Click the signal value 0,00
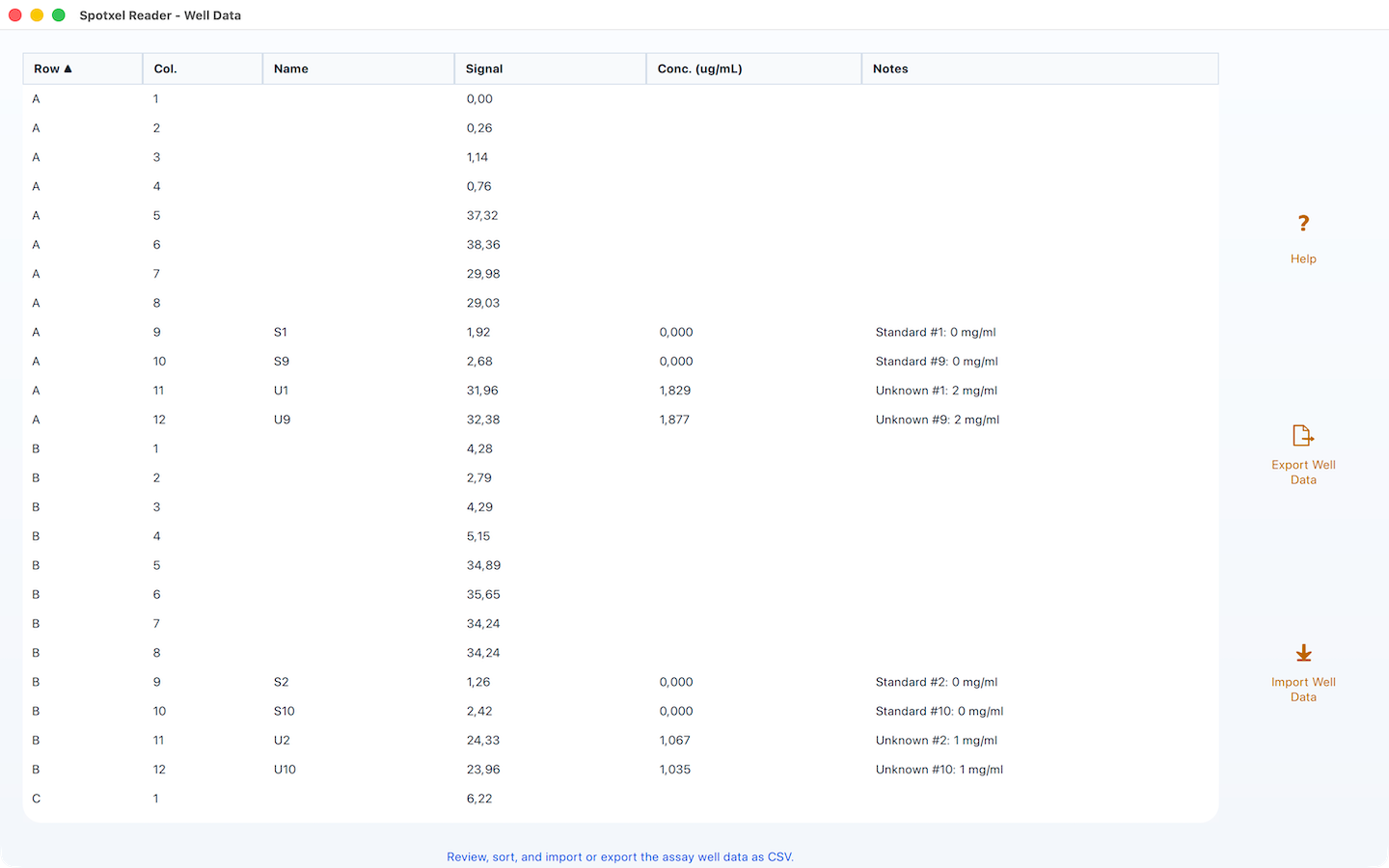Screen dimensions: 1389x868 479,98
